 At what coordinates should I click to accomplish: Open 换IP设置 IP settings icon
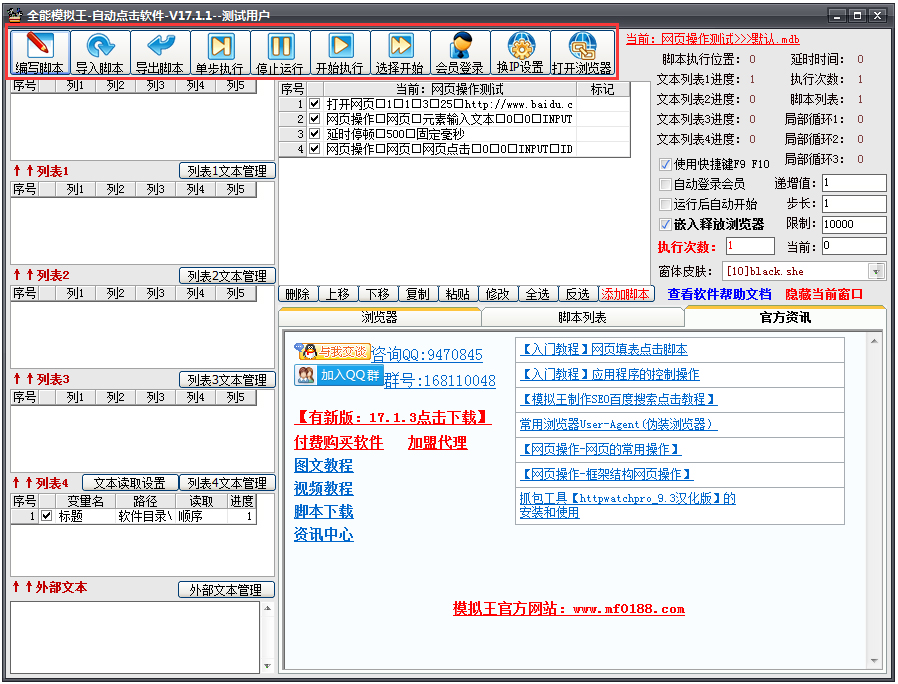click(x=519, y=48)
